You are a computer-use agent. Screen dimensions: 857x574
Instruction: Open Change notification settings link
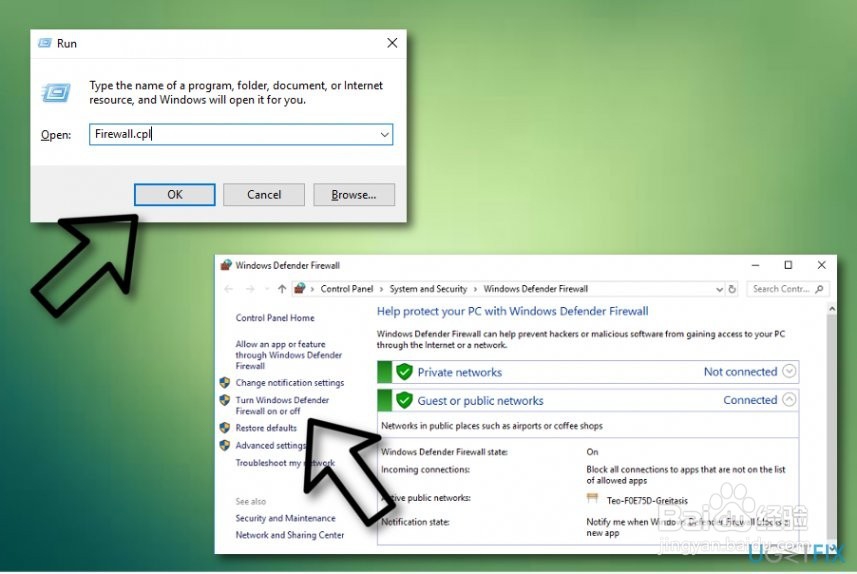[290, 383]
